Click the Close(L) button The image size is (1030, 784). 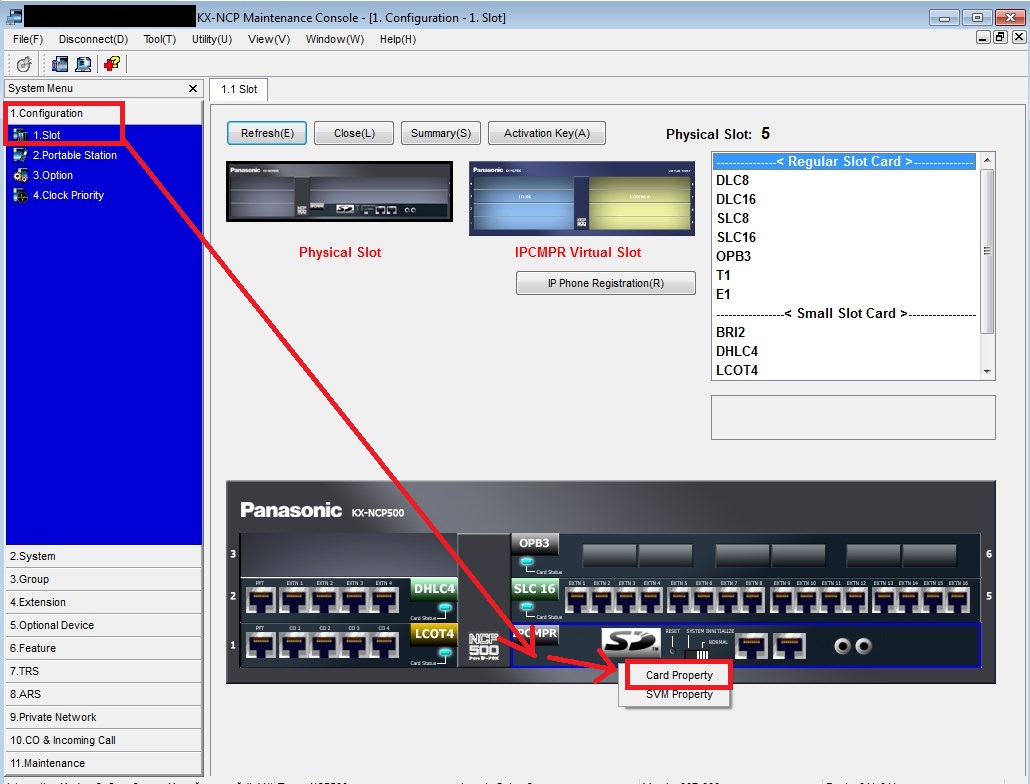(x=354, y=133)
